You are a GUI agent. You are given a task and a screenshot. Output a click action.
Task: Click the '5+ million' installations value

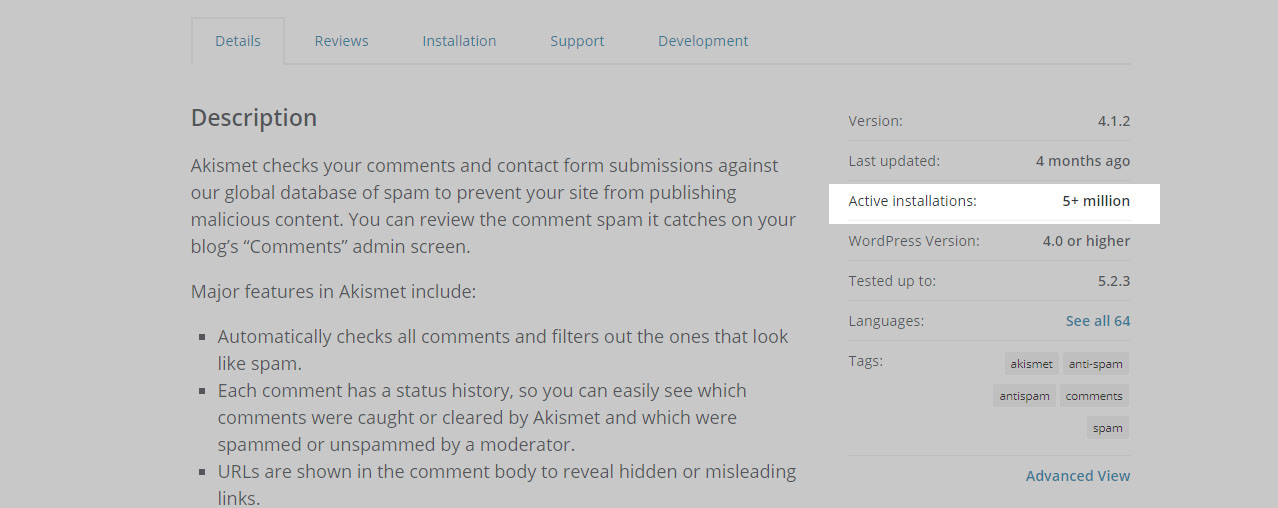(x=1096, y=201)
